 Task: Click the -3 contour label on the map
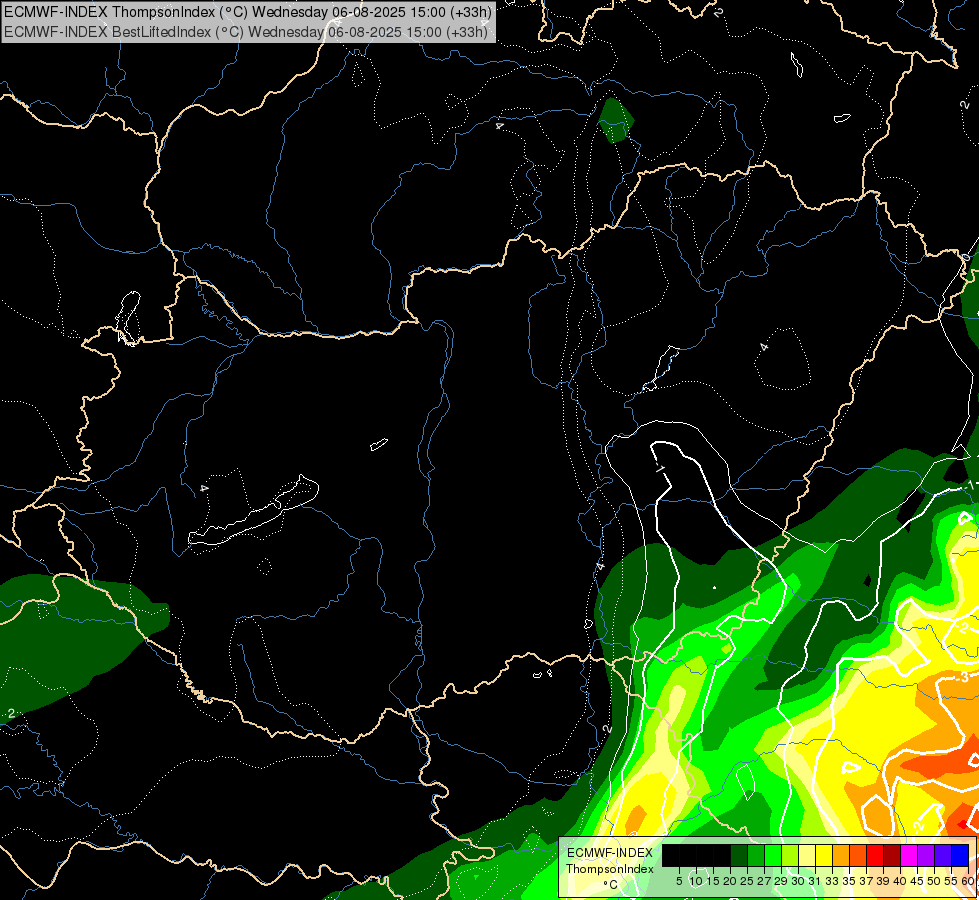(962, 678)
